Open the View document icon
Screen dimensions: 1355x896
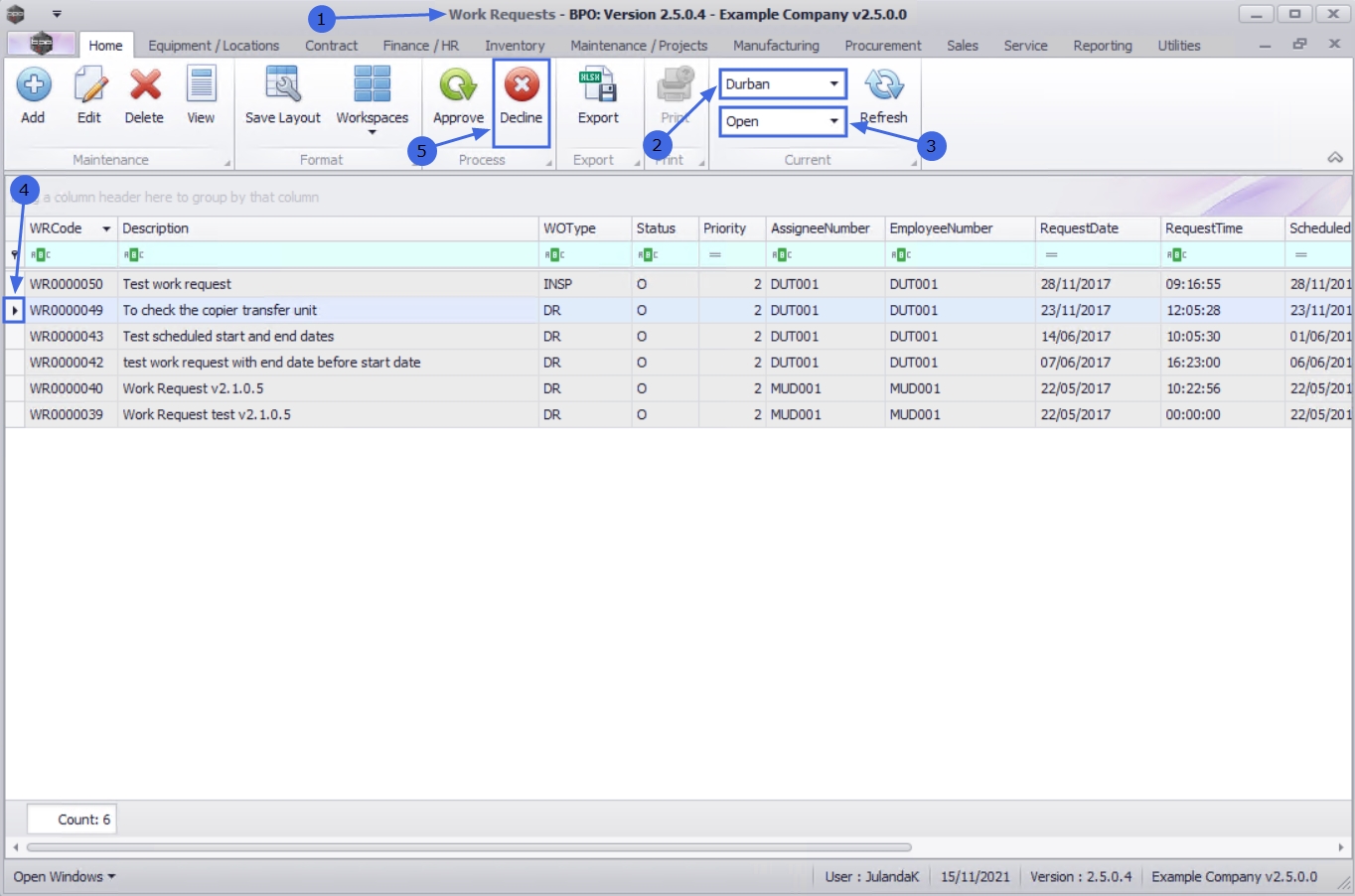(201, 84)
